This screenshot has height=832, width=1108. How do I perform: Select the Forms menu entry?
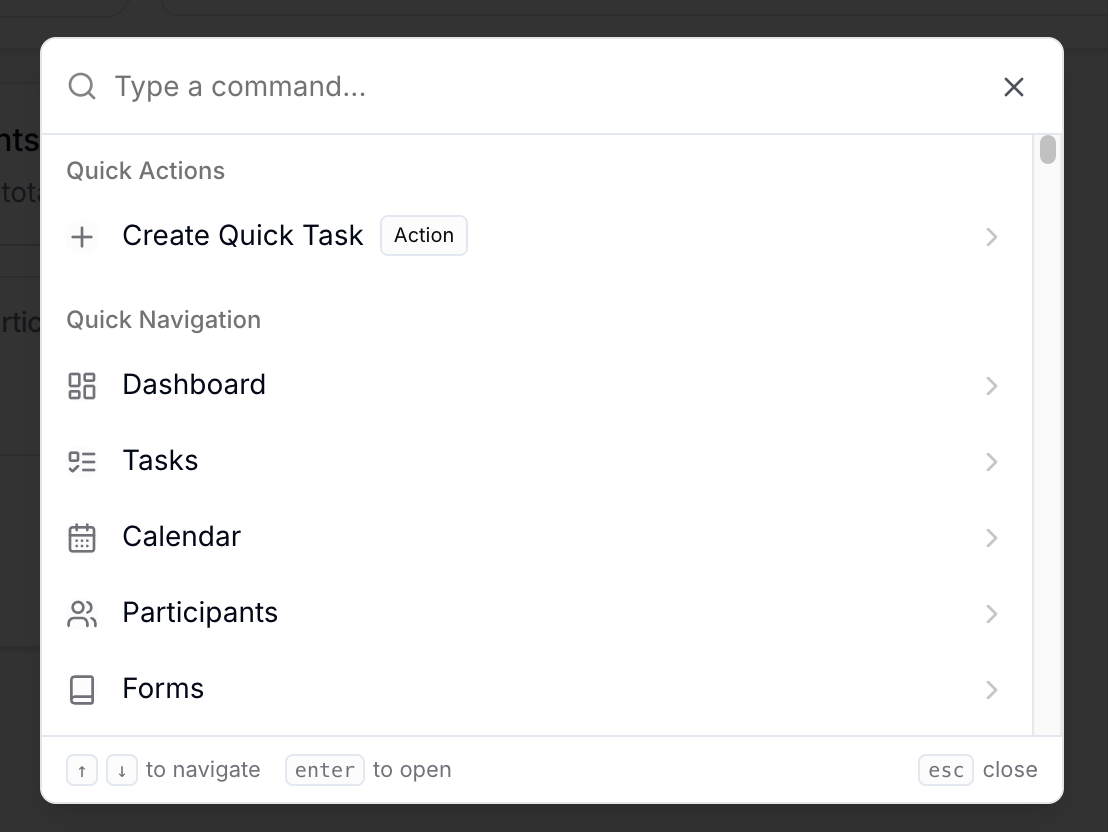click(536, 689)
